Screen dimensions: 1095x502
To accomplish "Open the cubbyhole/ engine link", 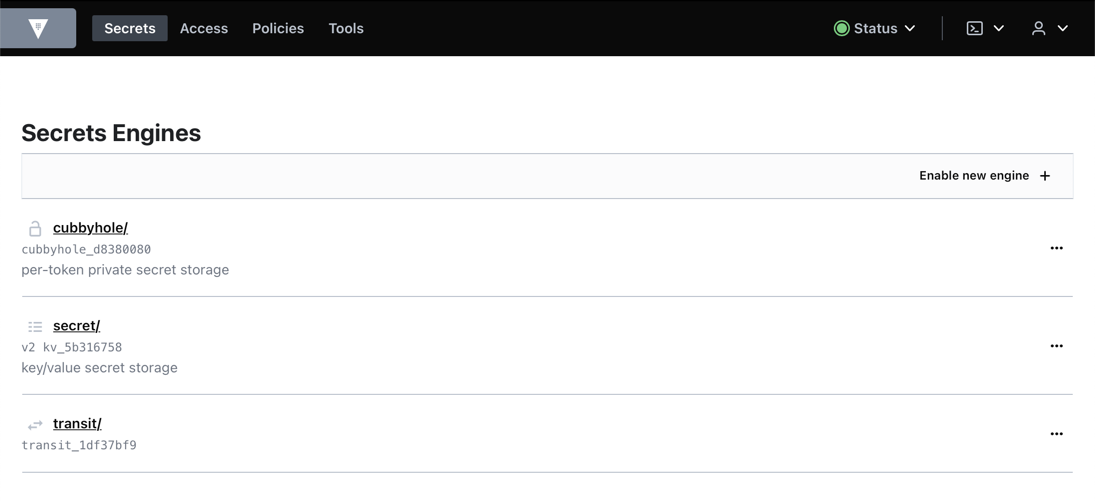I will click(x=90, y=228).
